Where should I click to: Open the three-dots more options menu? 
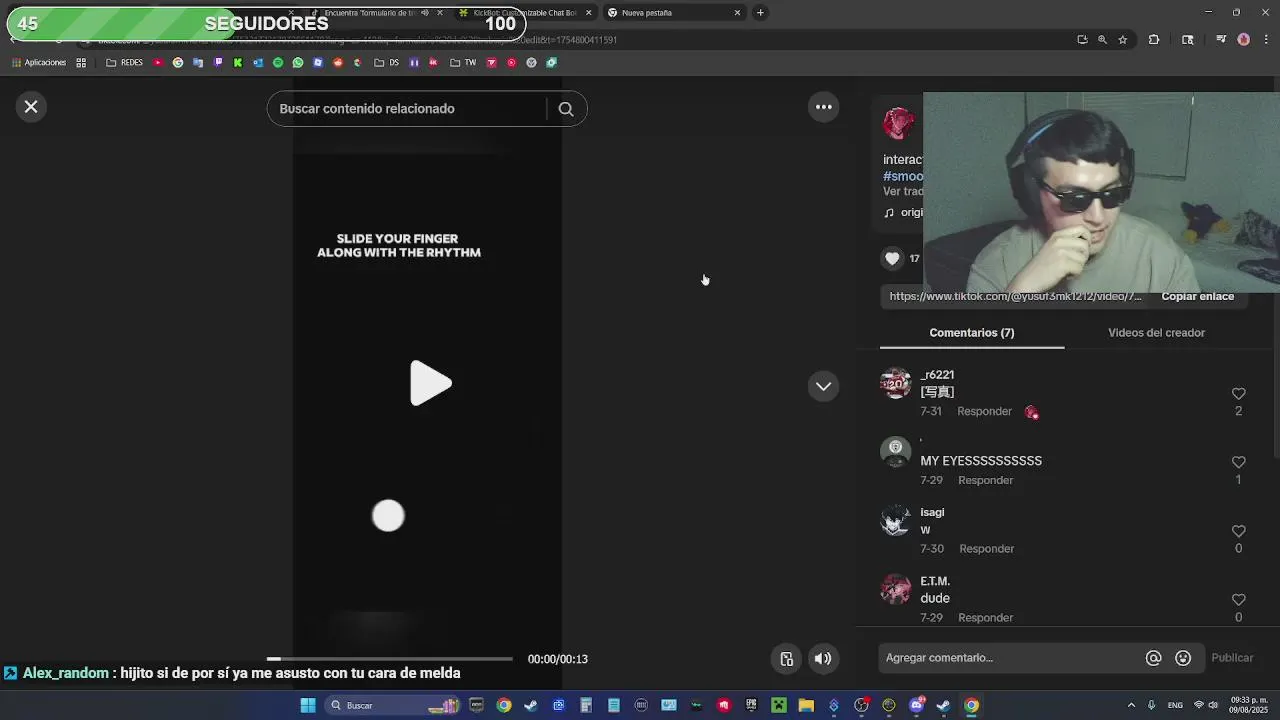pyautogui.click(x=824, y=107)
